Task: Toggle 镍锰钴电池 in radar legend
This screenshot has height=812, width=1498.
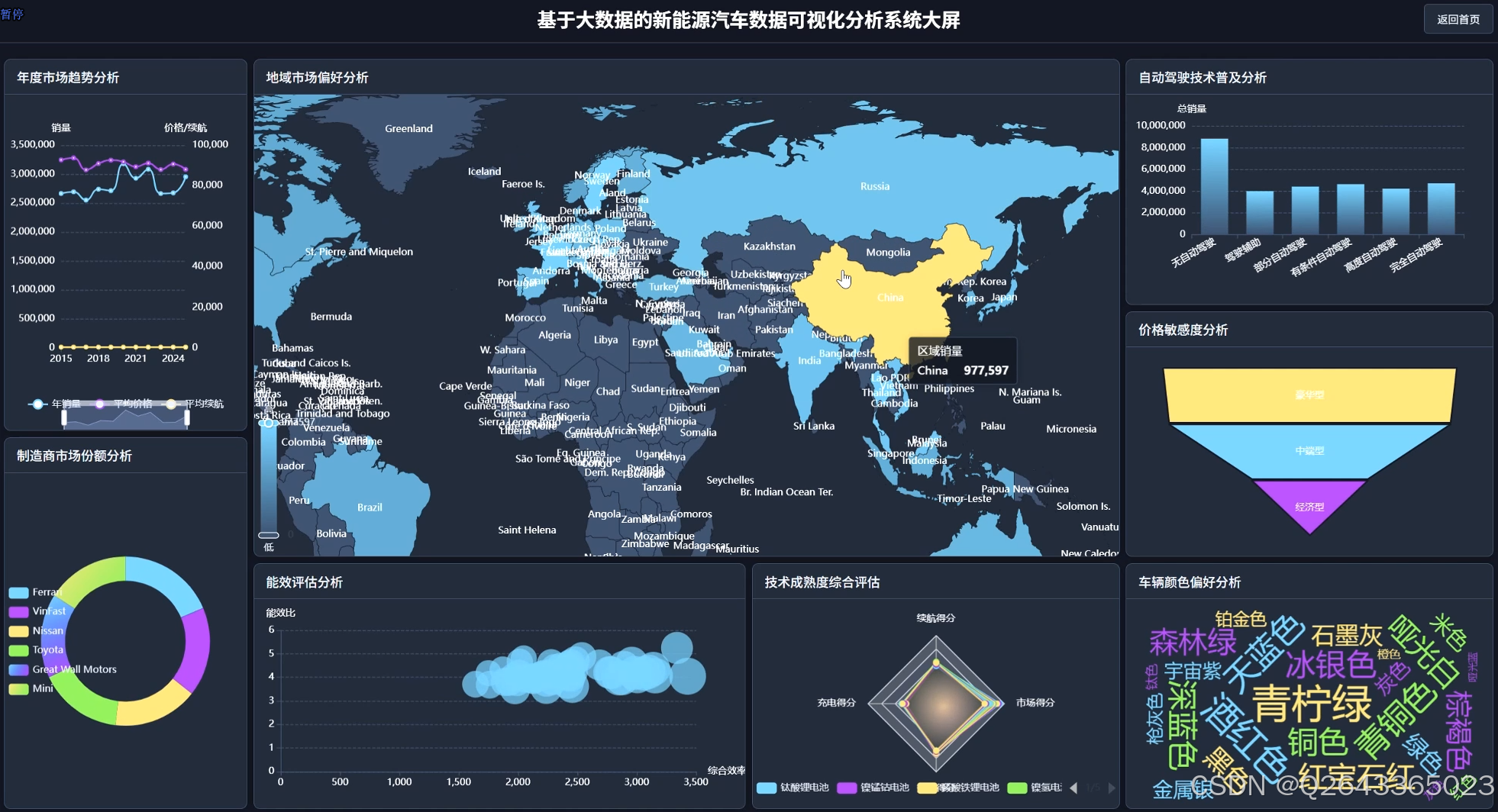Action: click(873, 788)
